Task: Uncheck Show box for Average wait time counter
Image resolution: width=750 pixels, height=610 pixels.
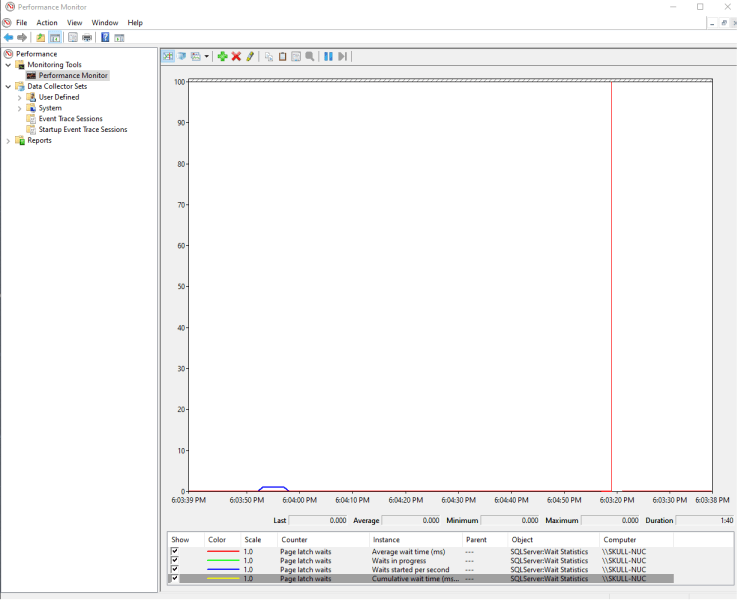Action: click(x=175, y=552)
